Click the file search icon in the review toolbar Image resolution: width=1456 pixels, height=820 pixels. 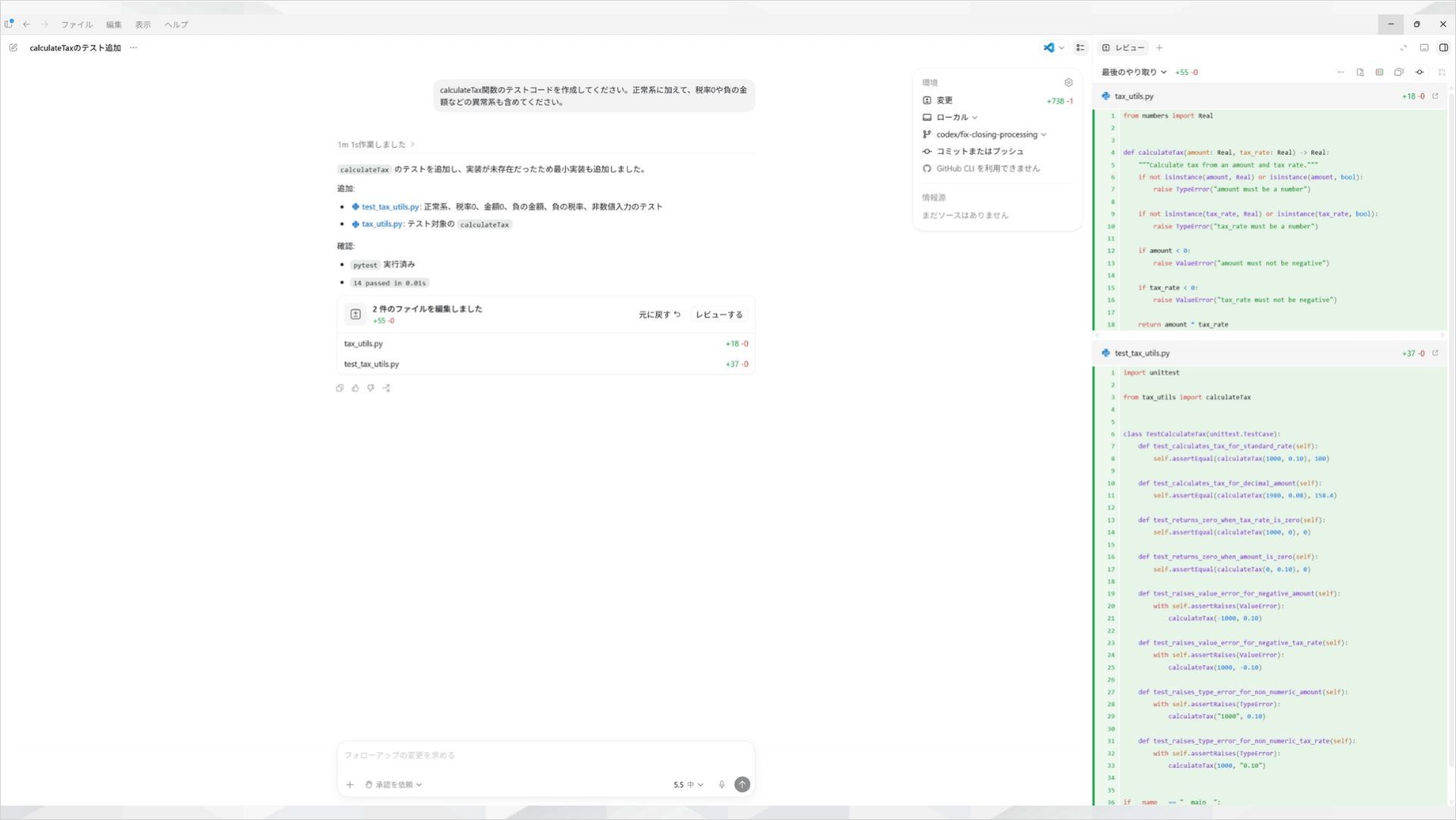1360,72
